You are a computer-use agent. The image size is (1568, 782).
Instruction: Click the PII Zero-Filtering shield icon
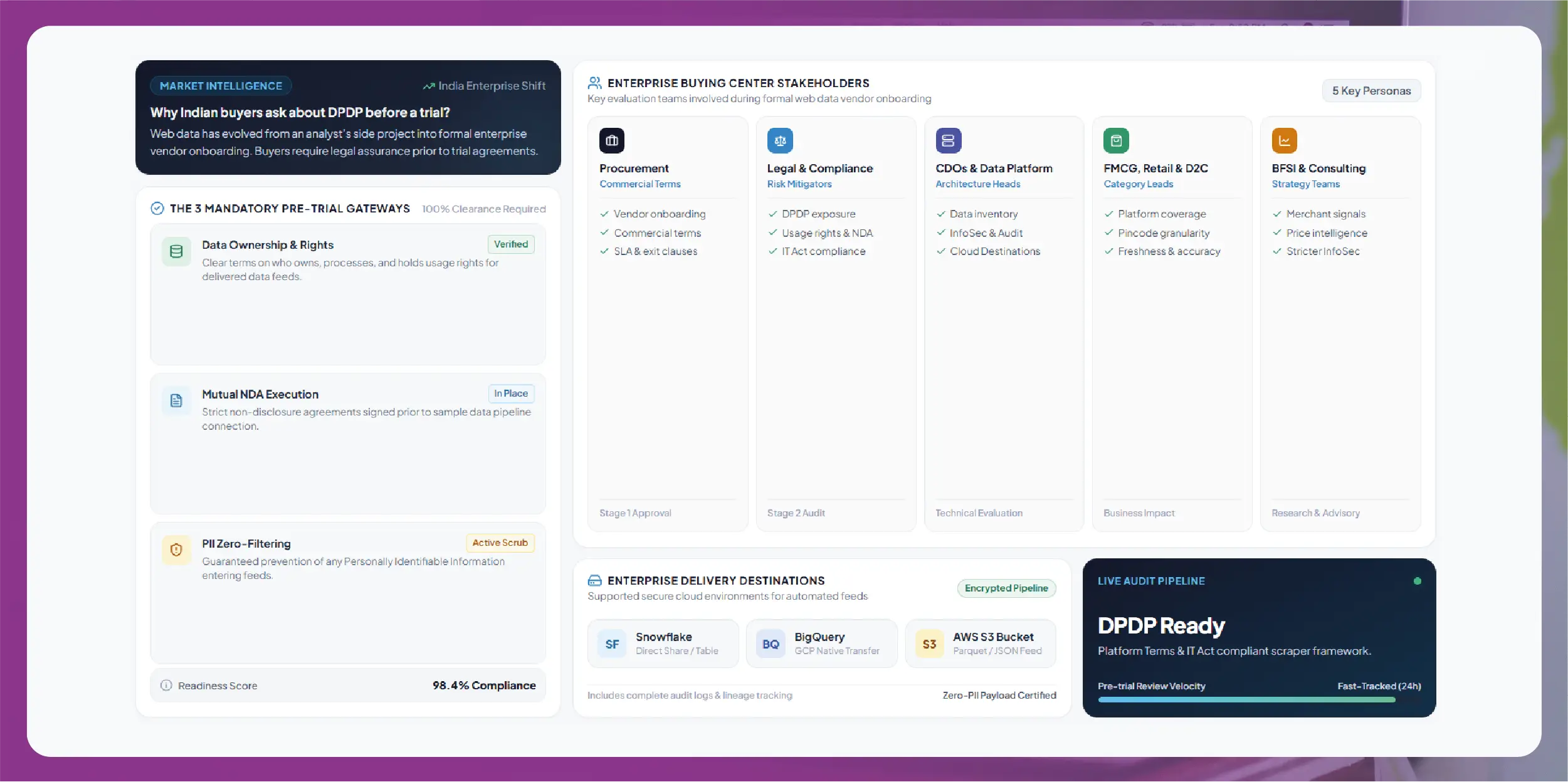click(x=176, y=550)
